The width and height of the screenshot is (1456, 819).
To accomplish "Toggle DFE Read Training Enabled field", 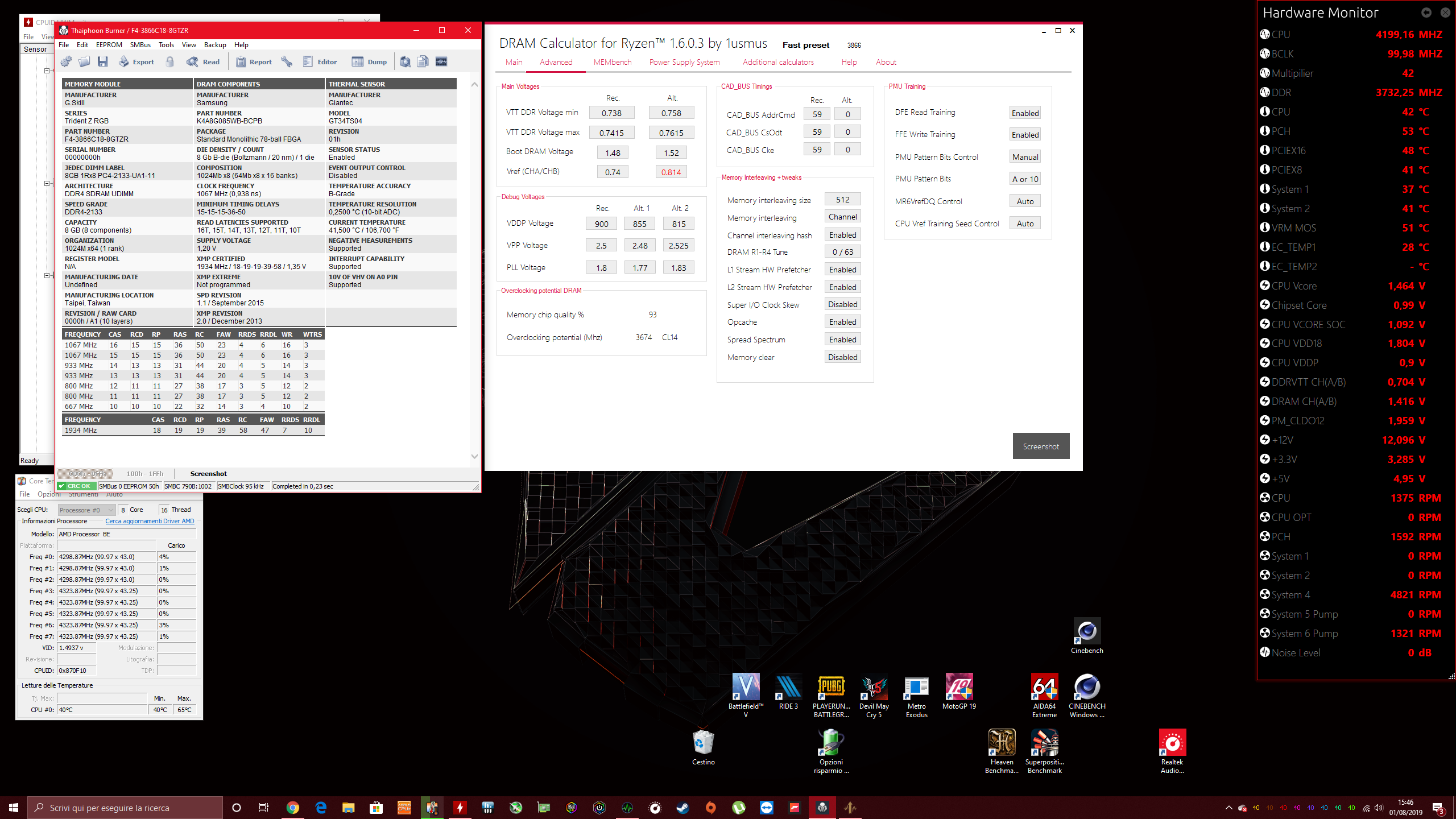I will click(1025, 113).
